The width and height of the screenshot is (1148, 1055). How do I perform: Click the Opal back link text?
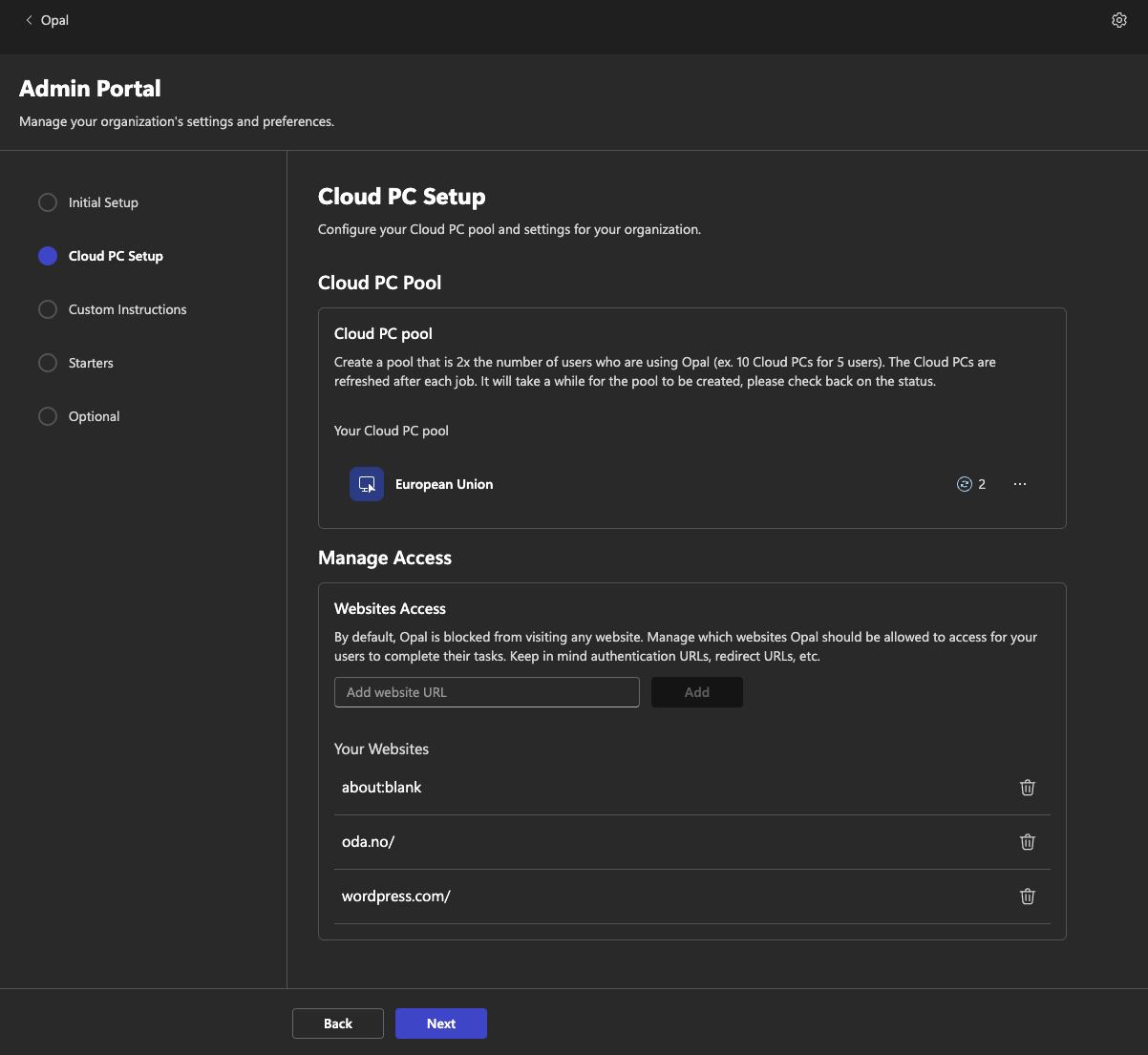click(x=54, y=20)
